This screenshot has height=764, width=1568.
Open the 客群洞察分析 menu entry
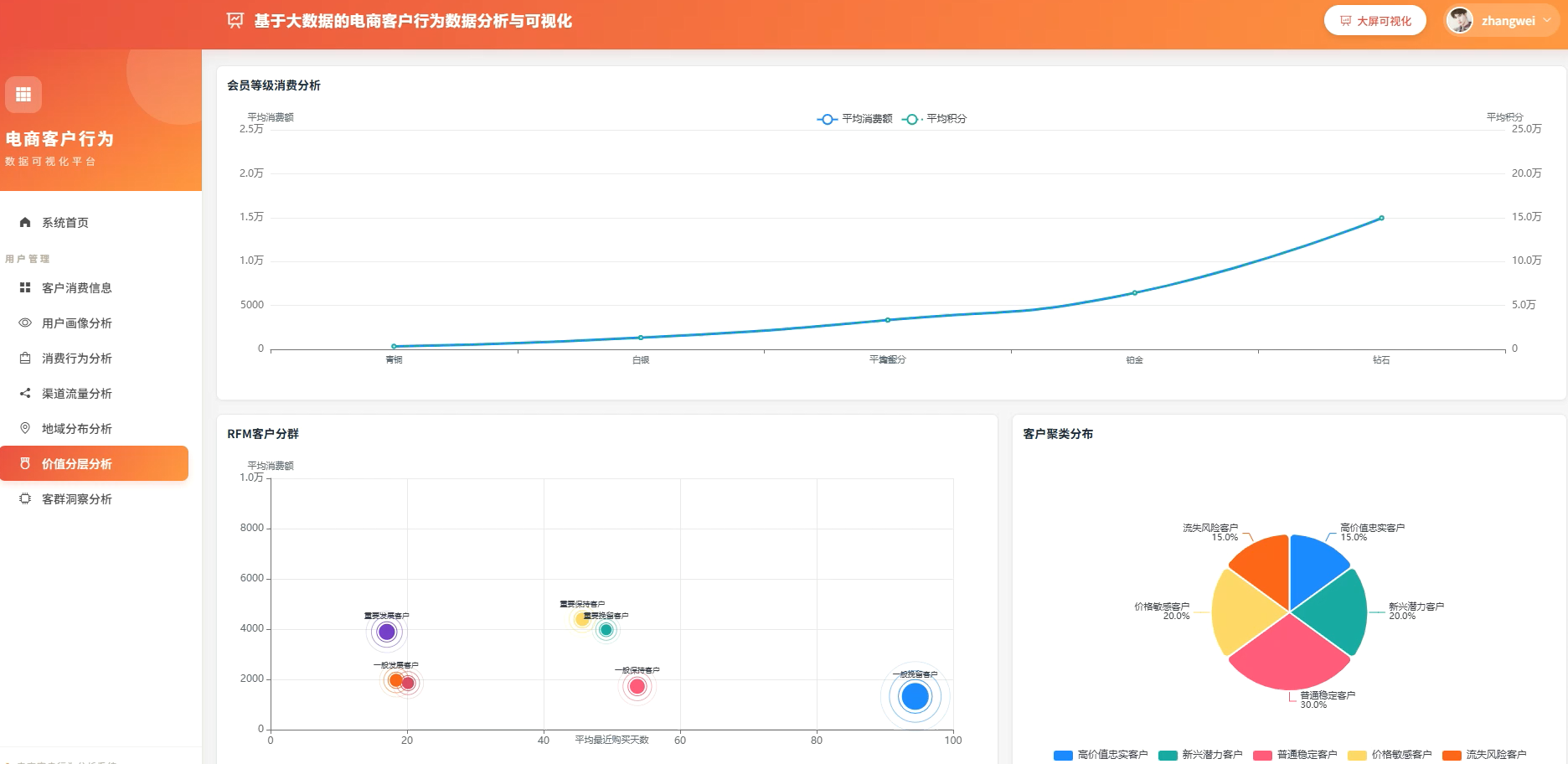coord(94,498)
